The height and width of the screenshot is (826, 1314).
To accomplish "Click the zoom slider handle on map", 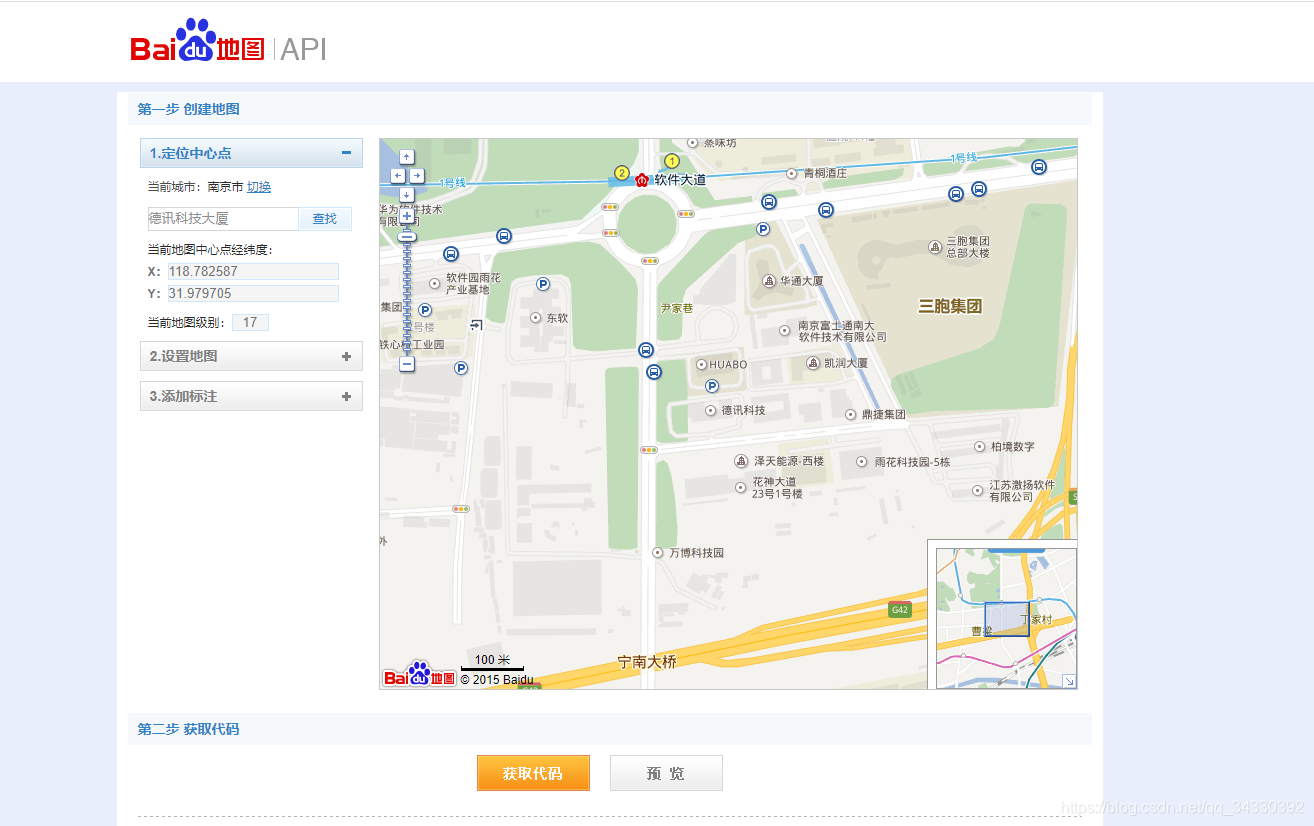I will (x=407, y=237).
